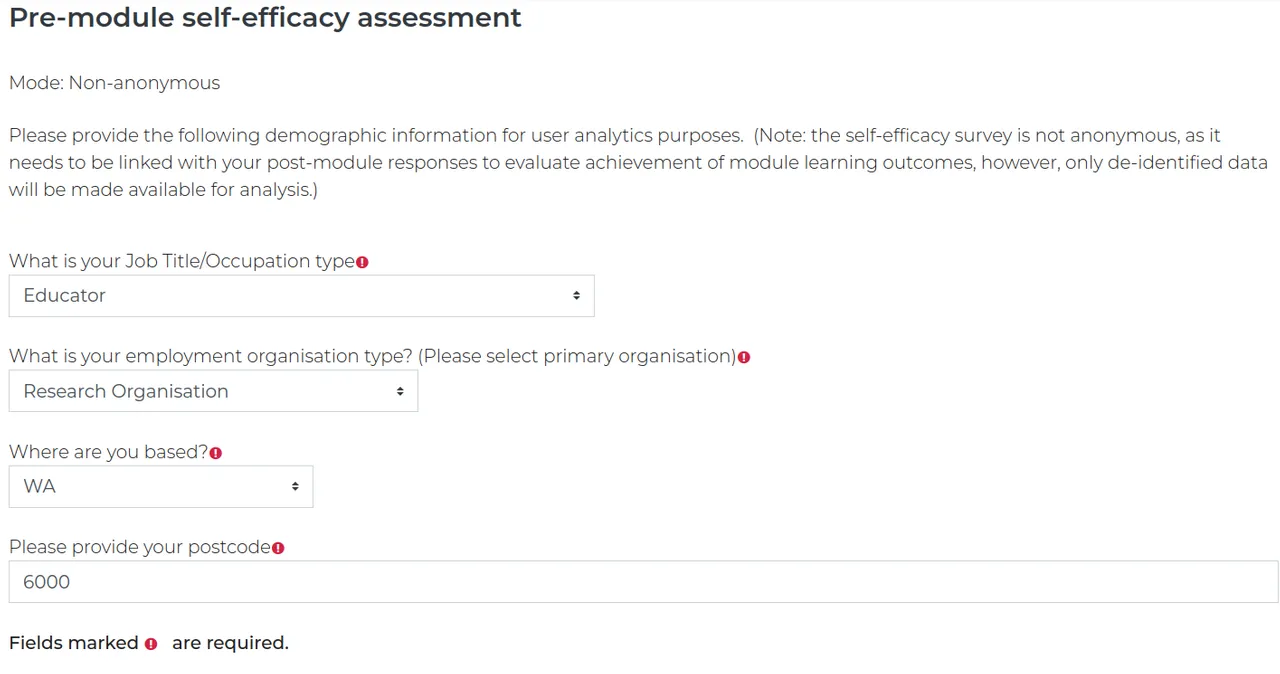The width and height of the screenshot is (1280, 674).
Task: Click the required icon beside Job Title/Occupation type
Action: (362, 262)
